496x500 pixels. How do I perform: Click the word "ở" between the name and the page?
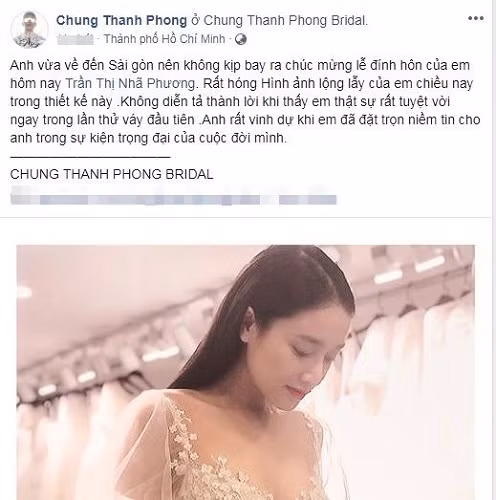[195, 21]
